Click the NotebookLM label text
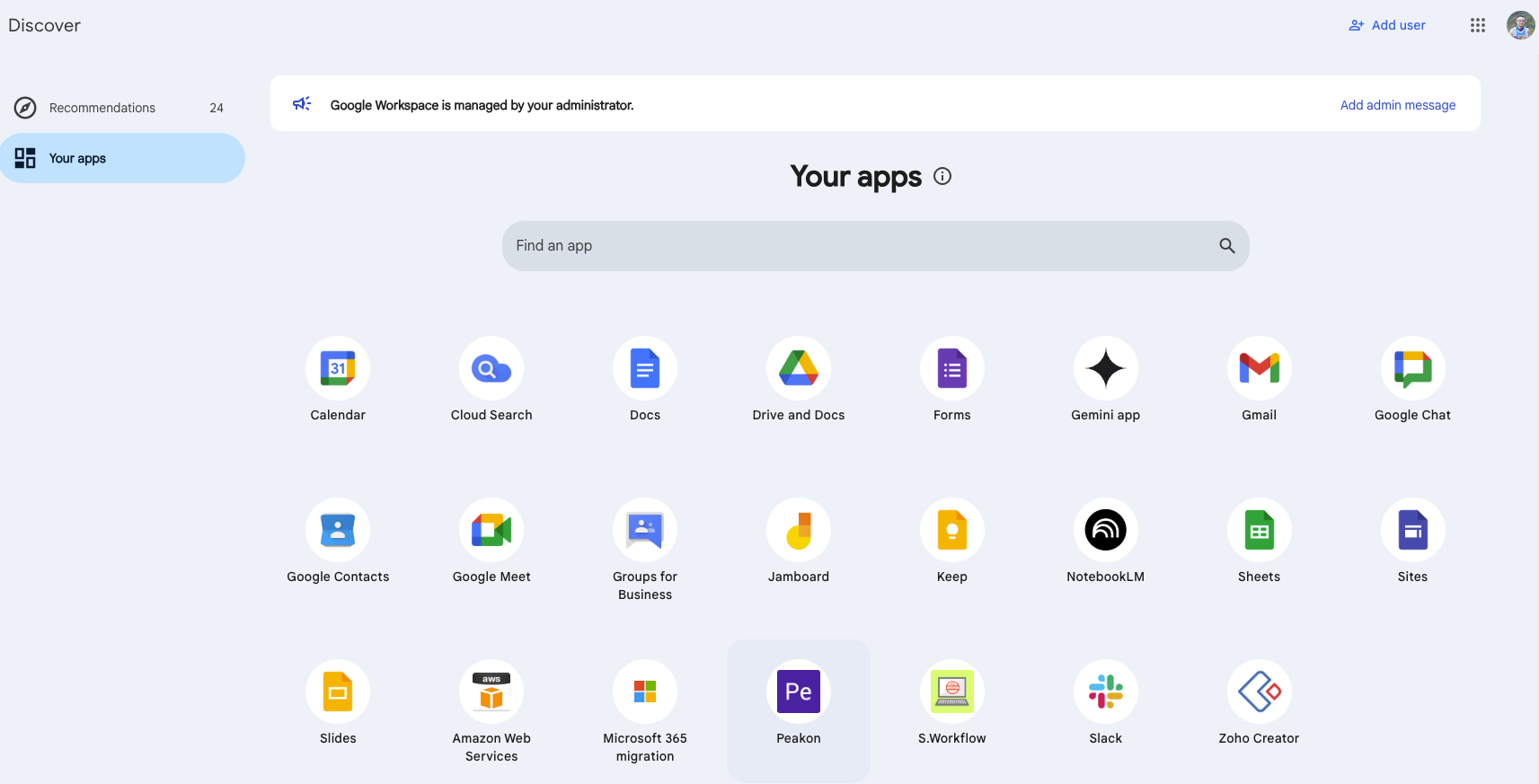This screenshot has height=784, width=1539. pyautogui.click(x=1106, y=577)
